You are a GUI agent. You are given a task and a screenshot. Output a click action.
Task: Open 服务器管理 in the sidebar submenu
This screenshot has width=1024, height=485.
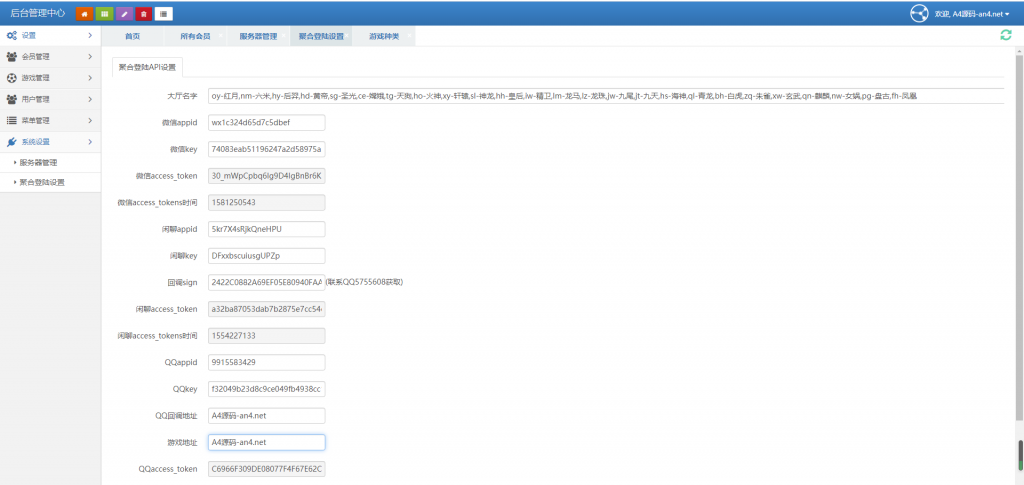tap(38, 162)
